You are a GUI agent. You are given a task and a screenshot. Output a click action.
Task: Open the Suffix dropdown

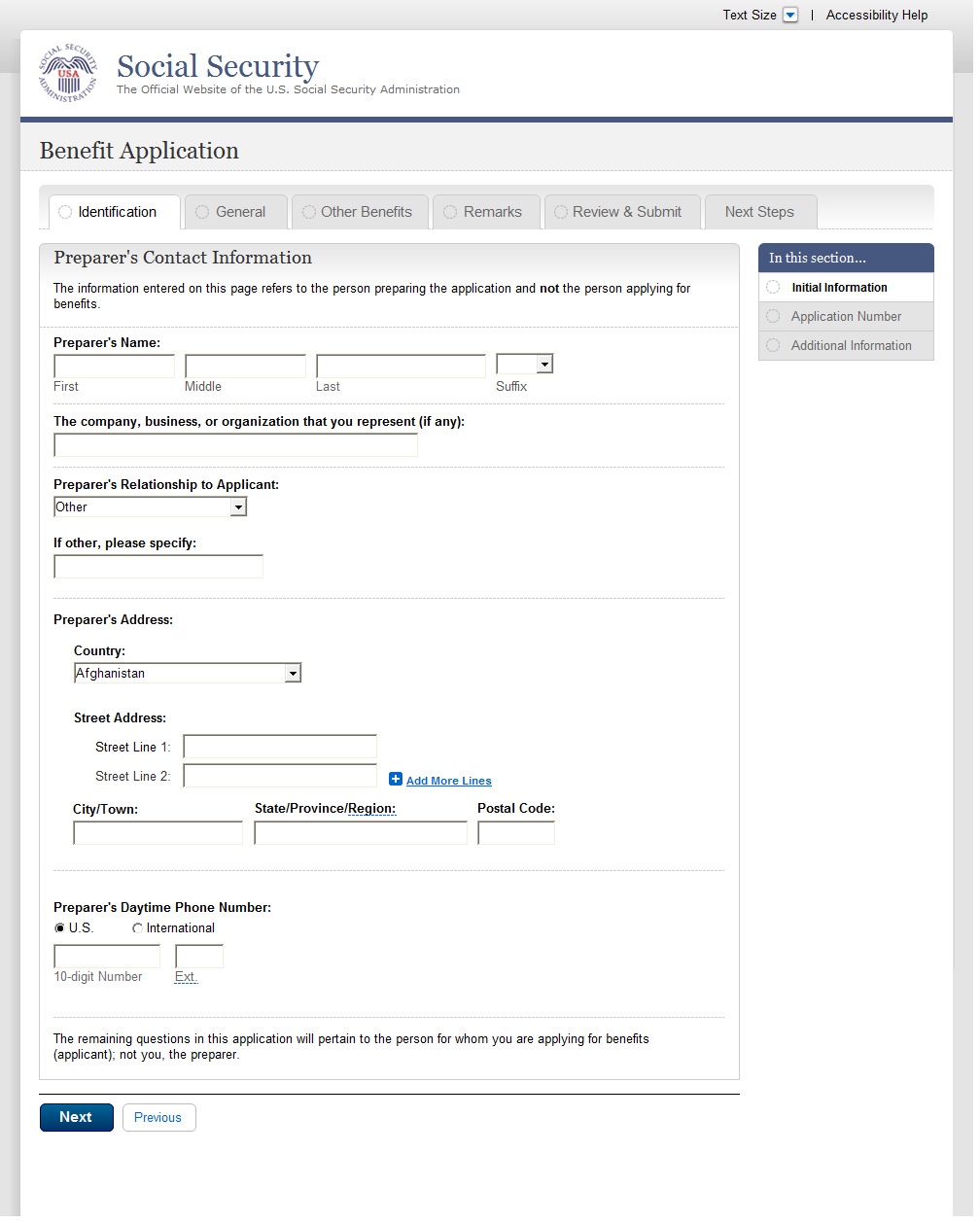(525, 364)
